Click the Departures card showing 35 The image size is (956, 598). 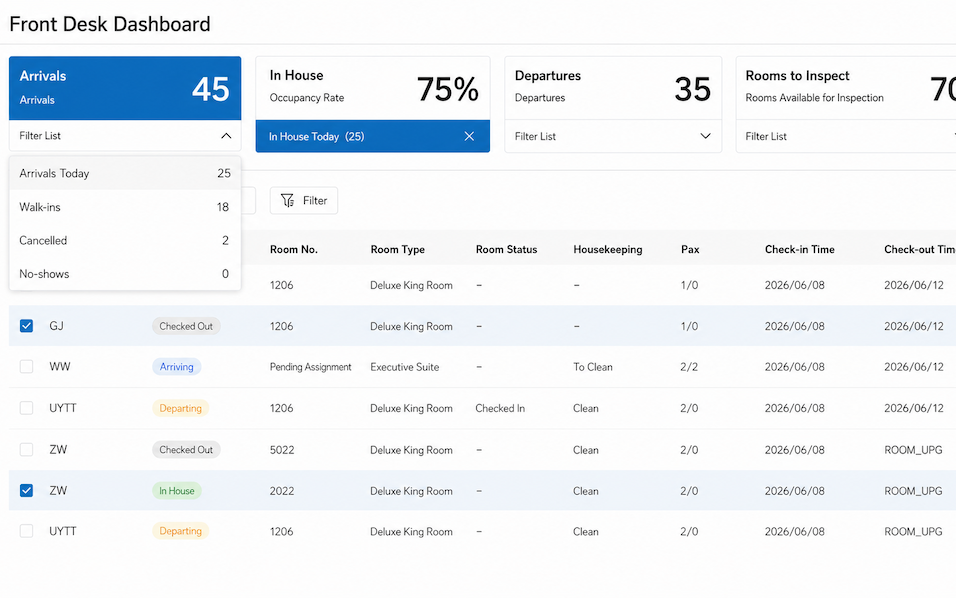click(x=613, y=88)
